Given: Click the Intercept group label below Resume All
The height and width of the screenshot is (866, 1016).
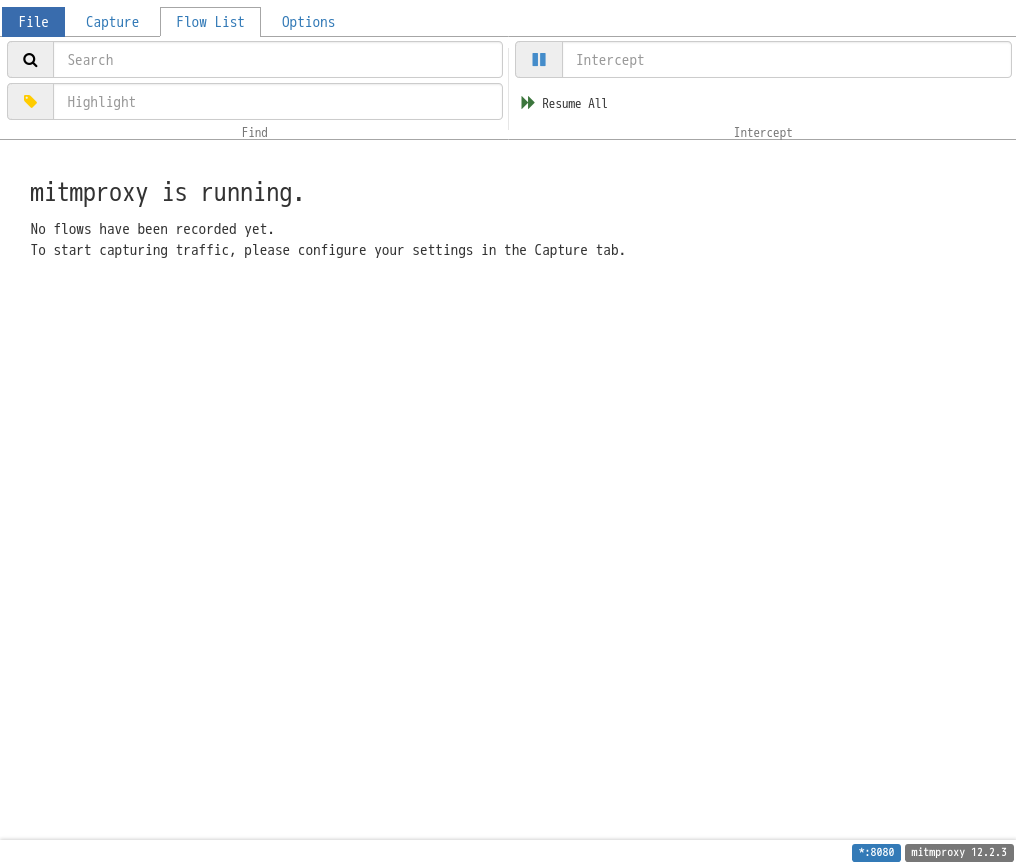Looking at the screenshot, I should point(763,132).
